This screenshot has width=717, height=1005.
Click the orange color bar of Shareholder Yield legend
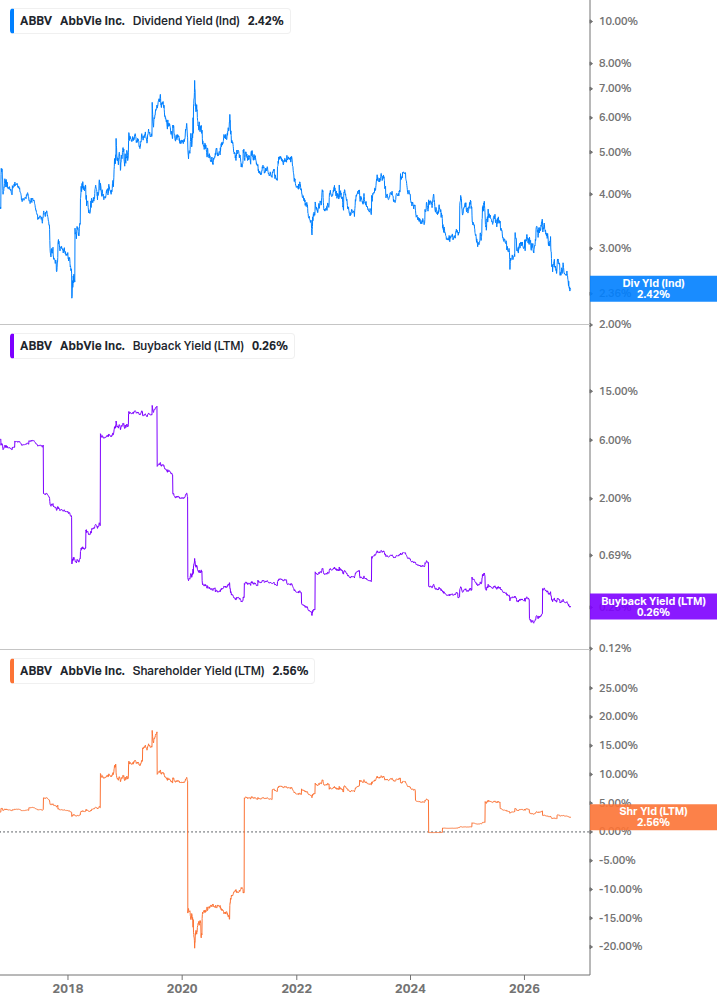coord(12,671)
